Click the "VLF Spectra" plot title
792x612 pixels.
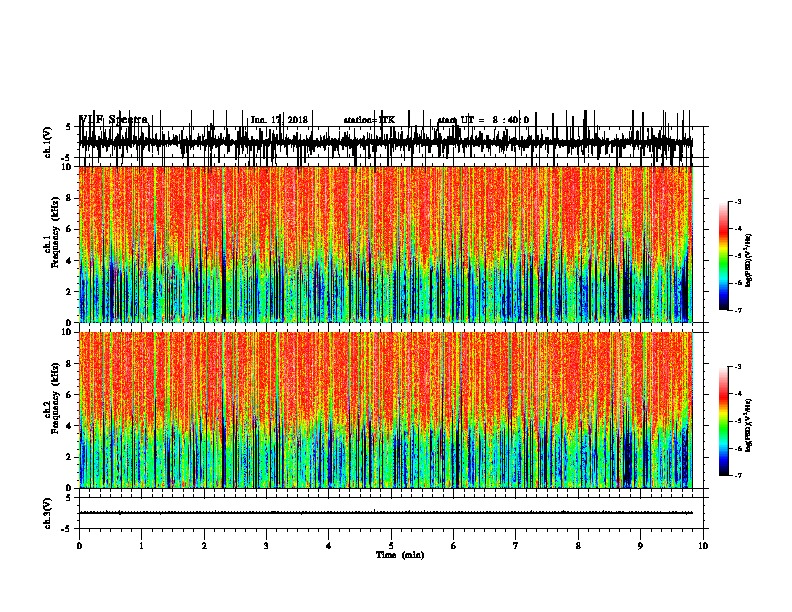coord(113,119)
